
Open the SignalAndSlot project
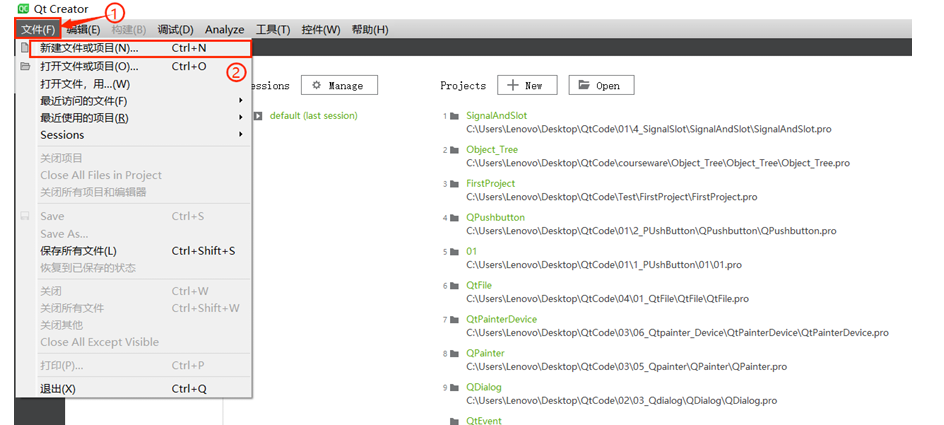(x=497, y=116)
